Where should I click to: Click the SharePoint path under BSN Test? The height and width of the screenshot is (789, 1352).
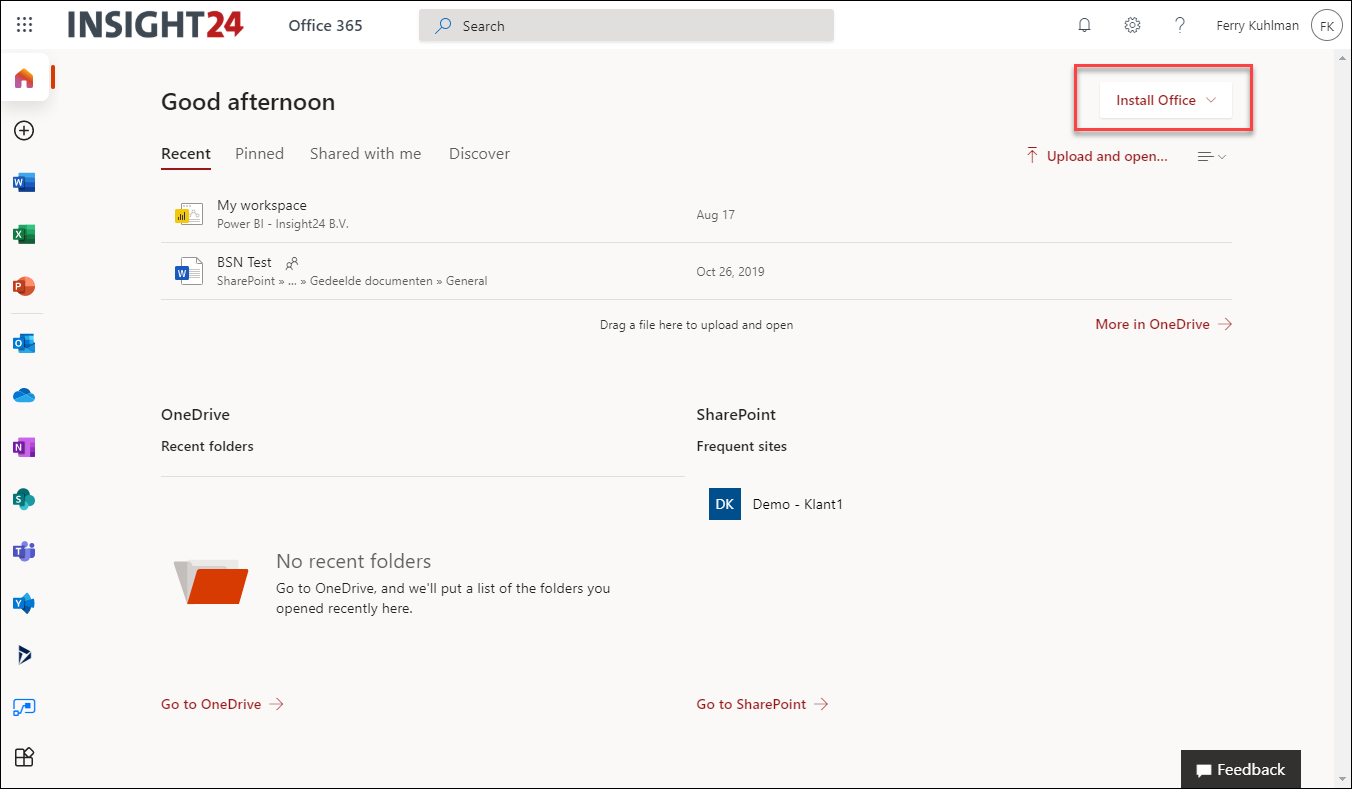352,281
